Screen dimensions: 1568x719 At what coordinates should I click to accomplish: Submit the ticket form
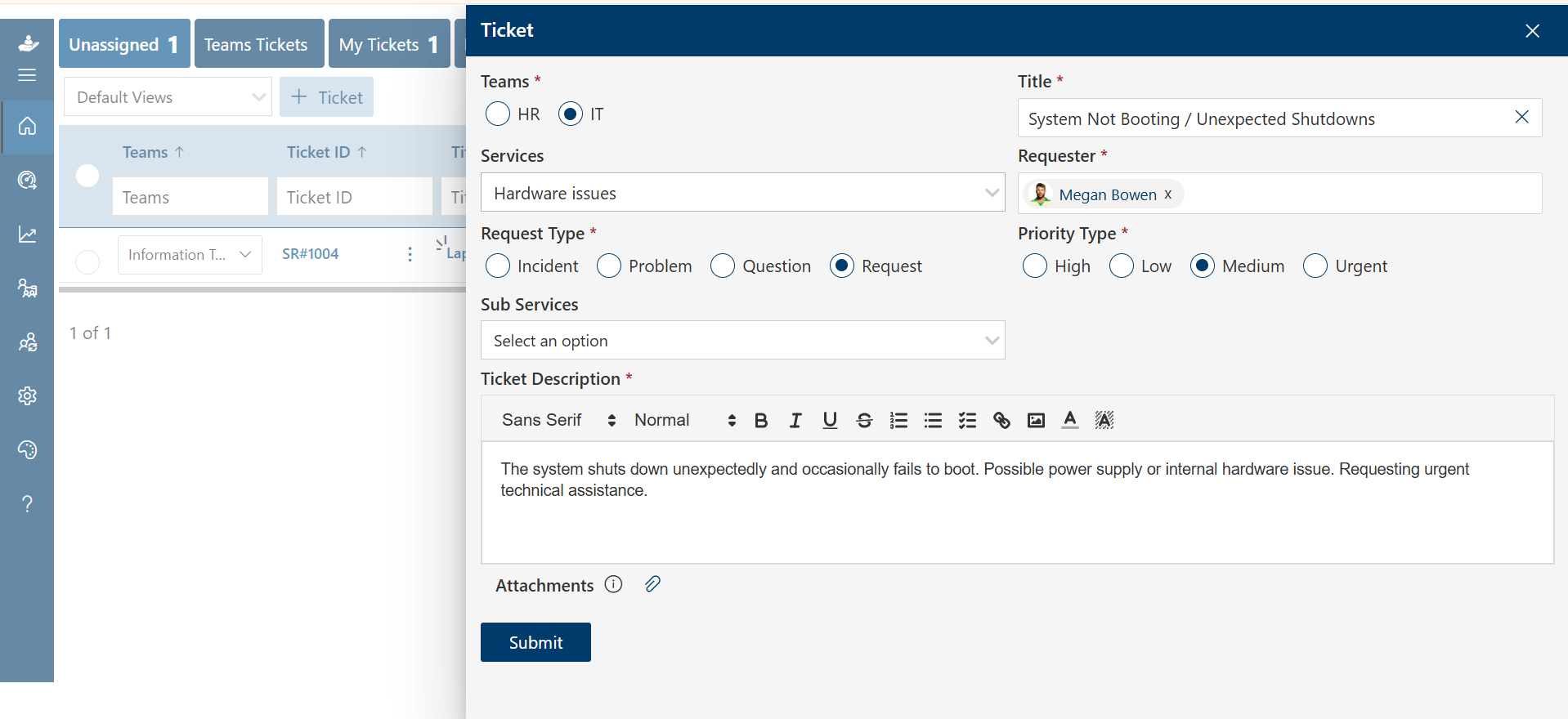click(535, 642)
